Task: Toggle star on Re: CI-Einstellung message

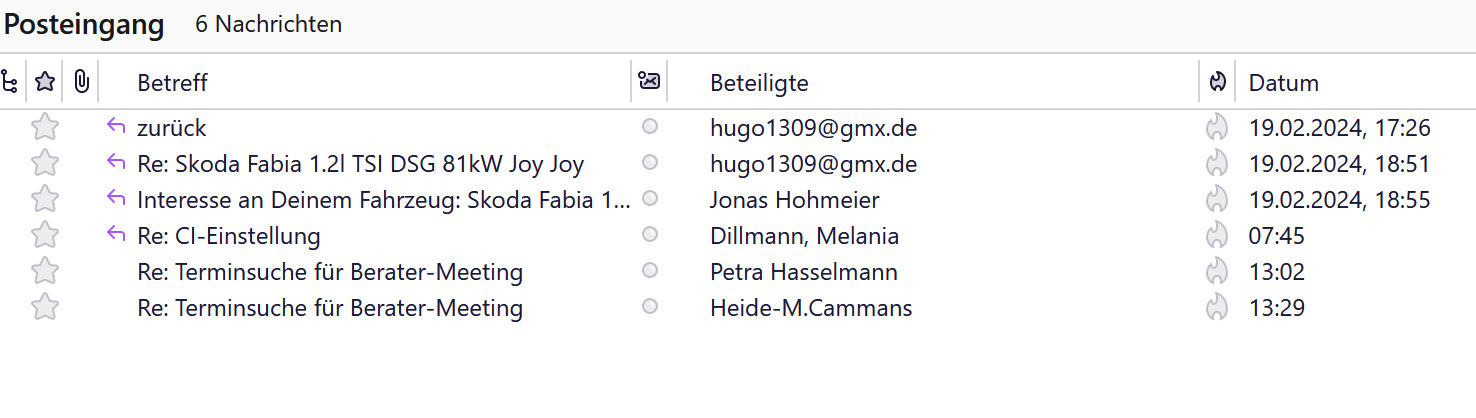Action: coord(45,236)
